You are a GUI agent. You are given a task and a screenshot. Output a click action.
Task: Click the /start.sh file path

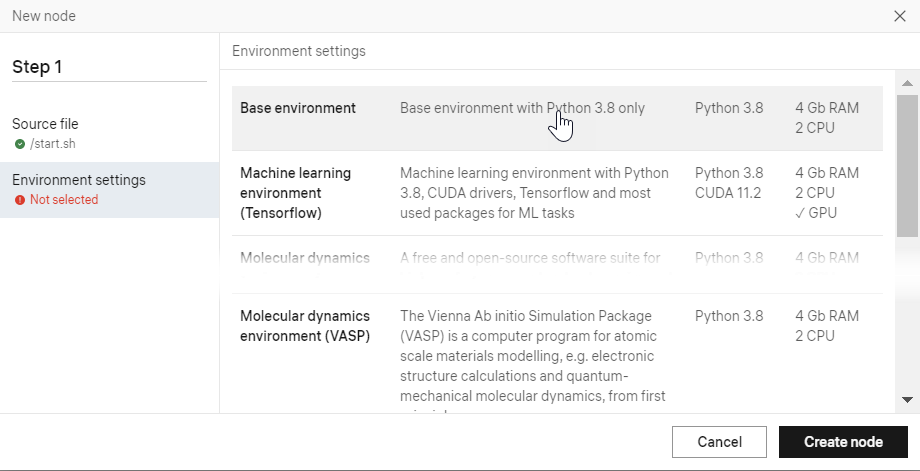click(x=55, y=144)
